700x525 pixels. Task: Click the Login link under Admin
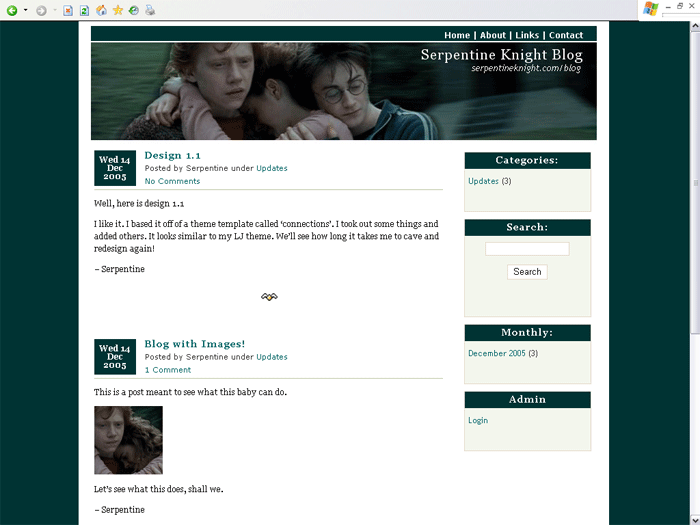pos(478,421)
